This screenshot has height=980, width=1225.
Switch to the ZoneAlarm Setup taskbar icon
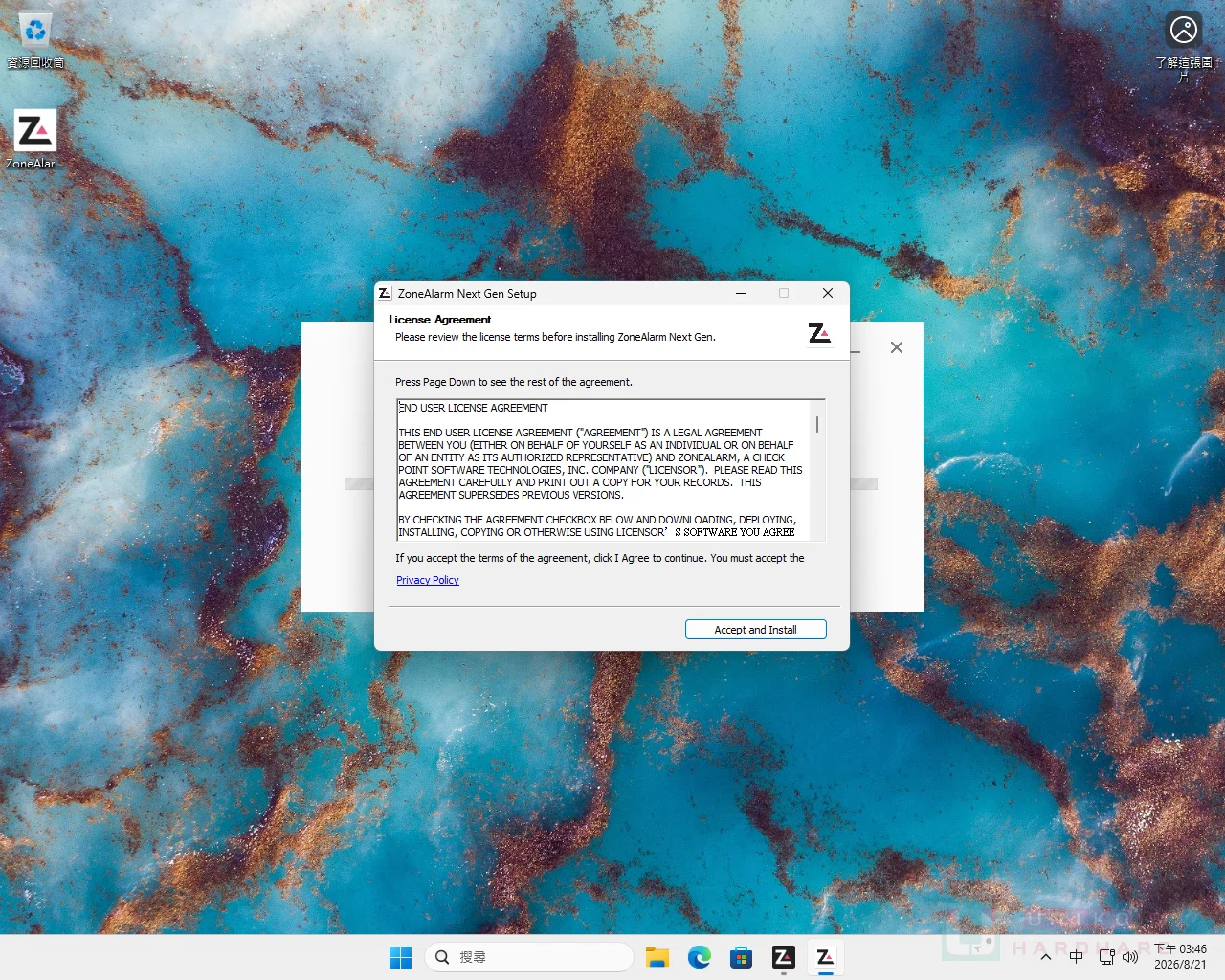pos(825,957)
